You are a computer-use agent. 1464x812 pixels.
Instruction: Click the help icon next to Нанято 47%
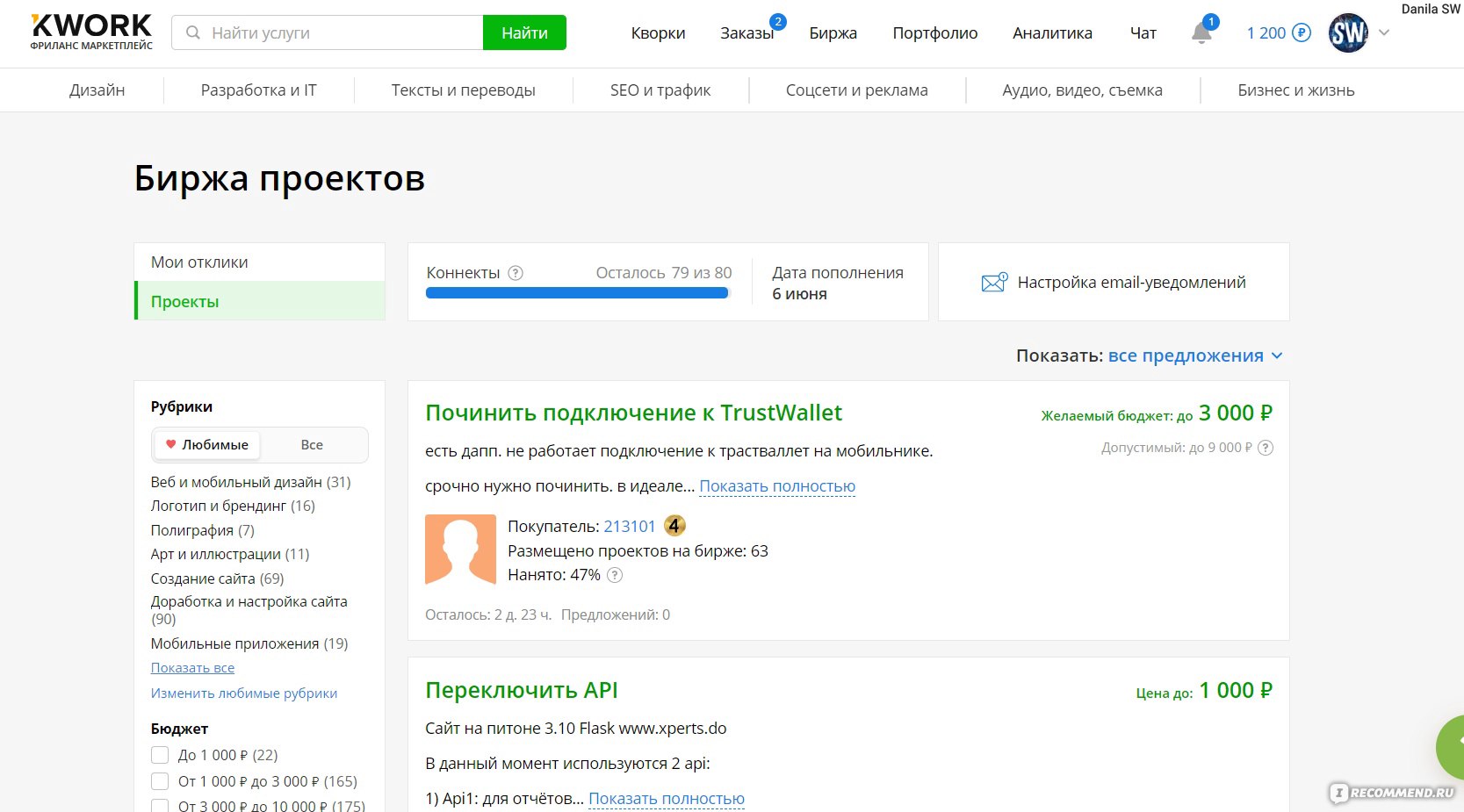(616, 575)
